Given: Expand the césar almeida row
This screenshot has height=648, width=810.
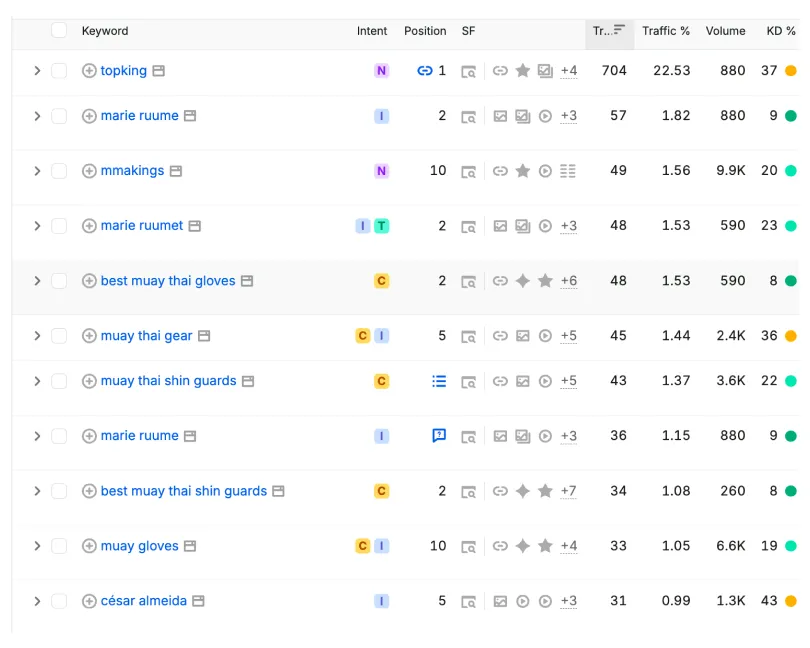Looking at the screenshot, I should [37, 601].
